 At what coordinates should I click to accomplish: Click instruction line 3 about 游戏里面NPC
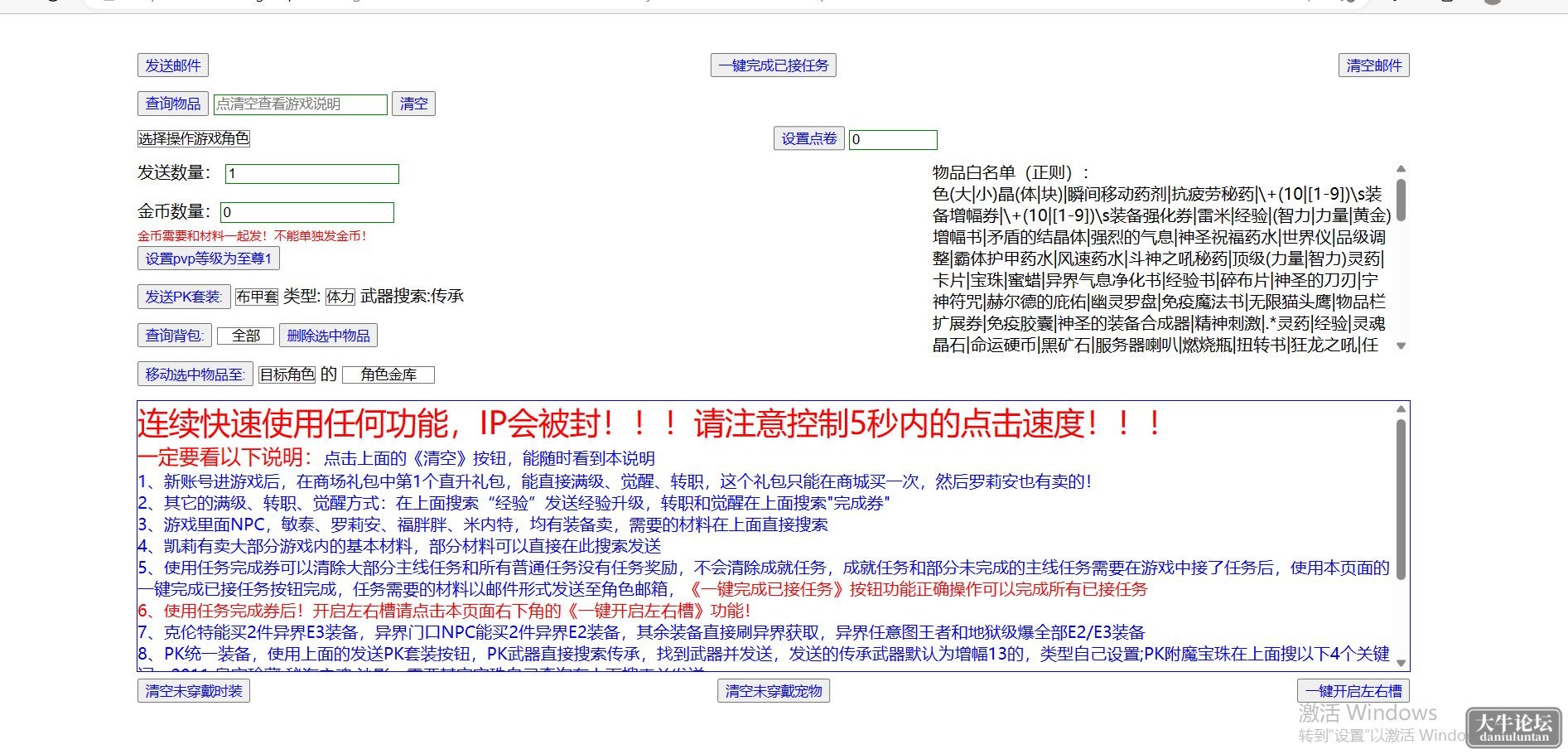pyautogui.click(x=483, y=524)
